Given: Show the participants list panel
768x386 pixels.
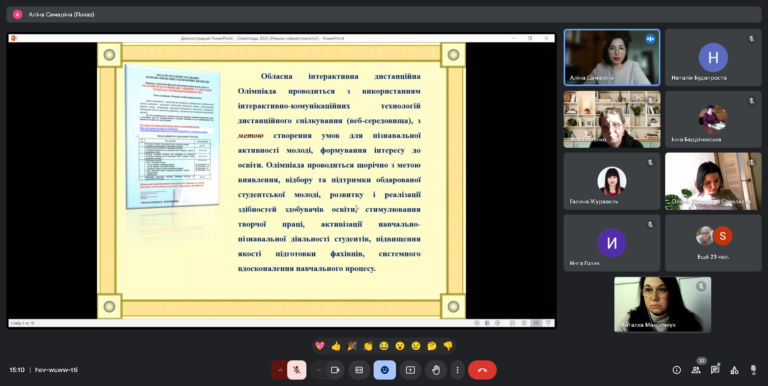Looking at the screenshot, I should tap(696, 370).
